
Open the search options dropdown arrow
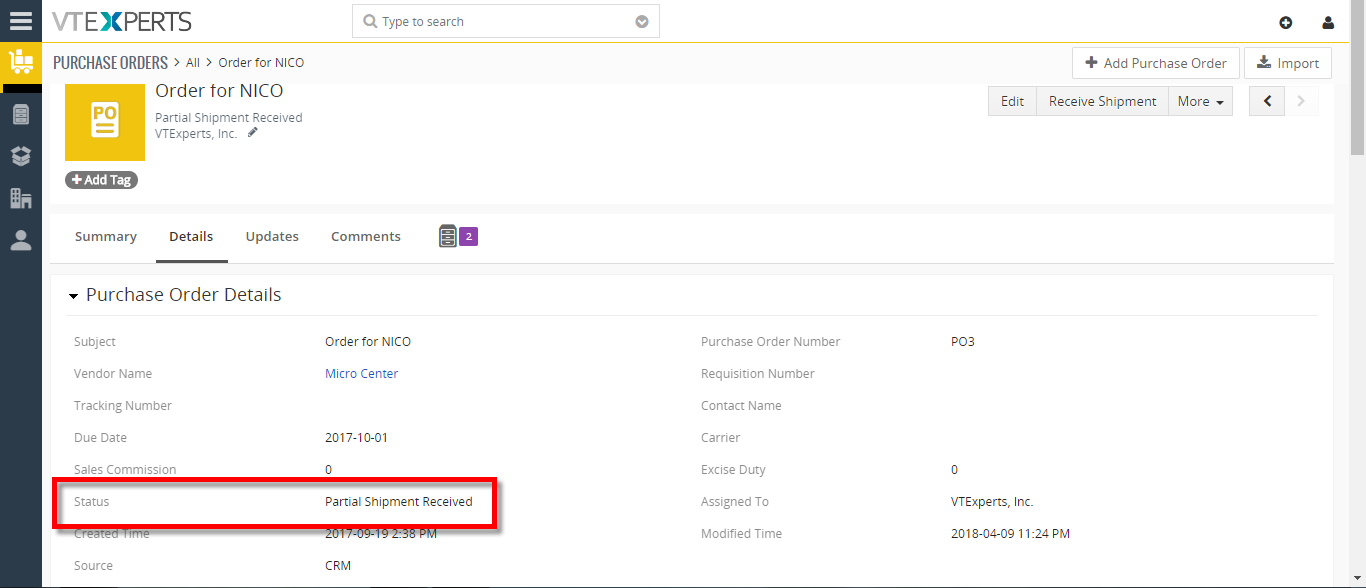642,22
